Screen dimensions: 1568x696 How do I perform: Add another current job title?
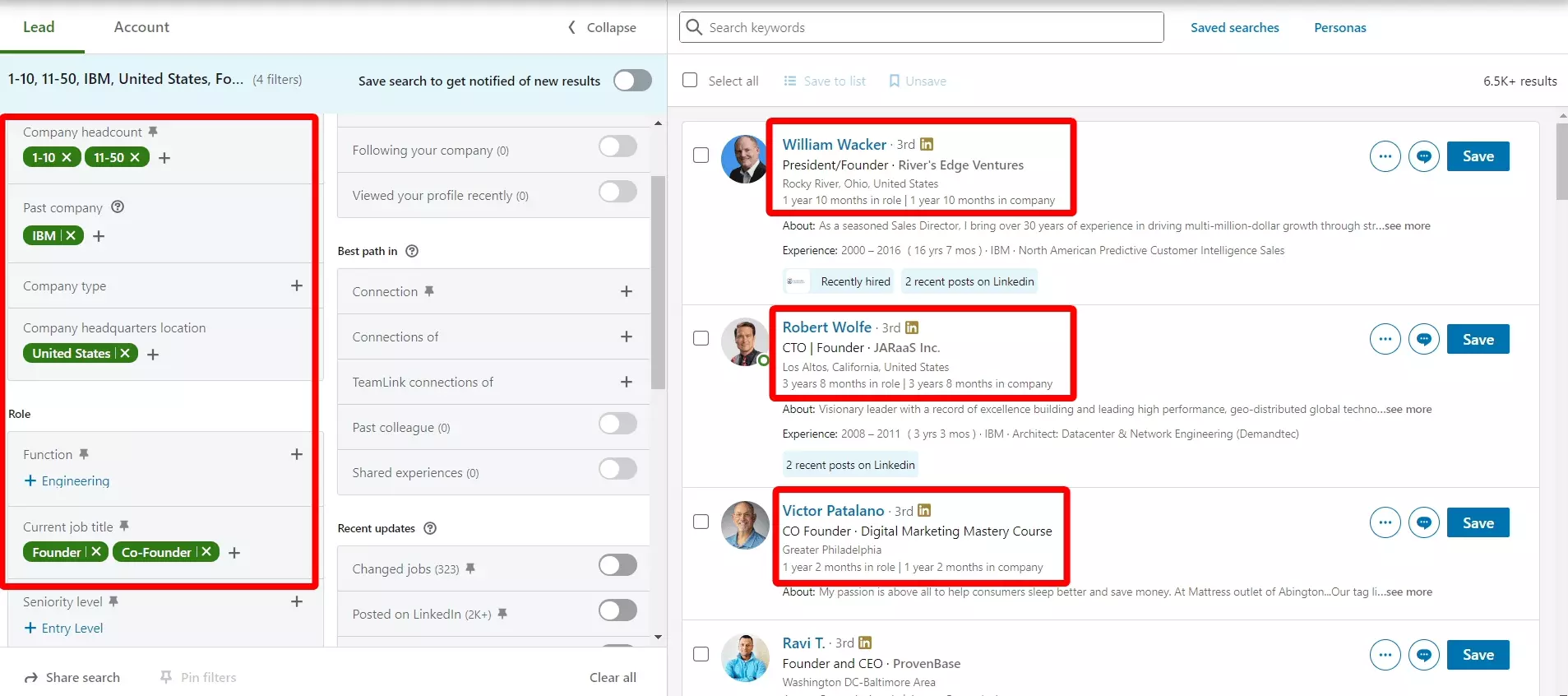point(234,553)
